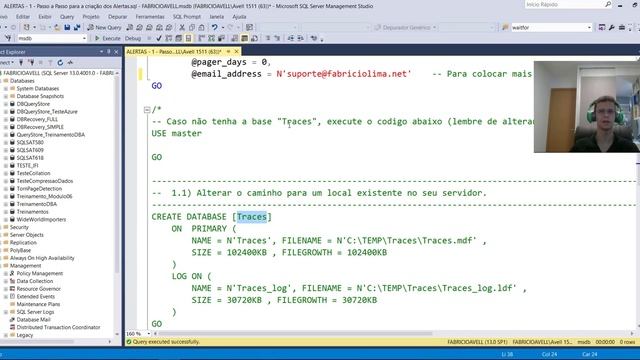The width and height of the screenshot is (640, 360).
Task: Click the Início Rápido quick launch field
Action: point(568,4)
